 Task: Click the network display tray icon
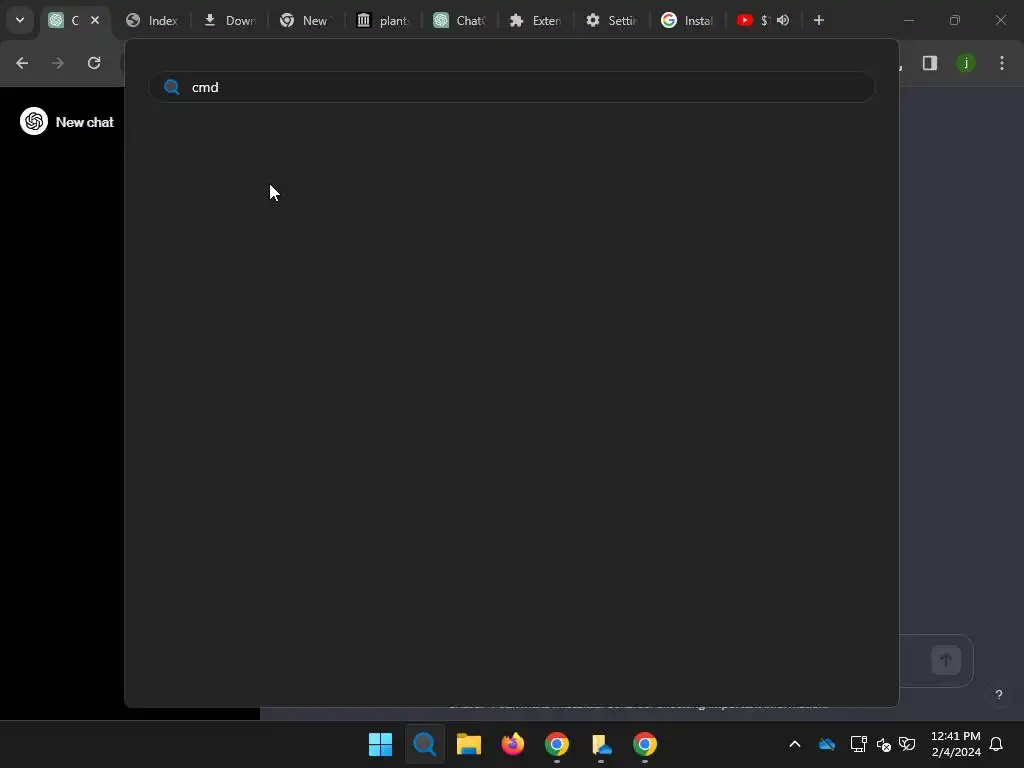click(x=858, y=744)
